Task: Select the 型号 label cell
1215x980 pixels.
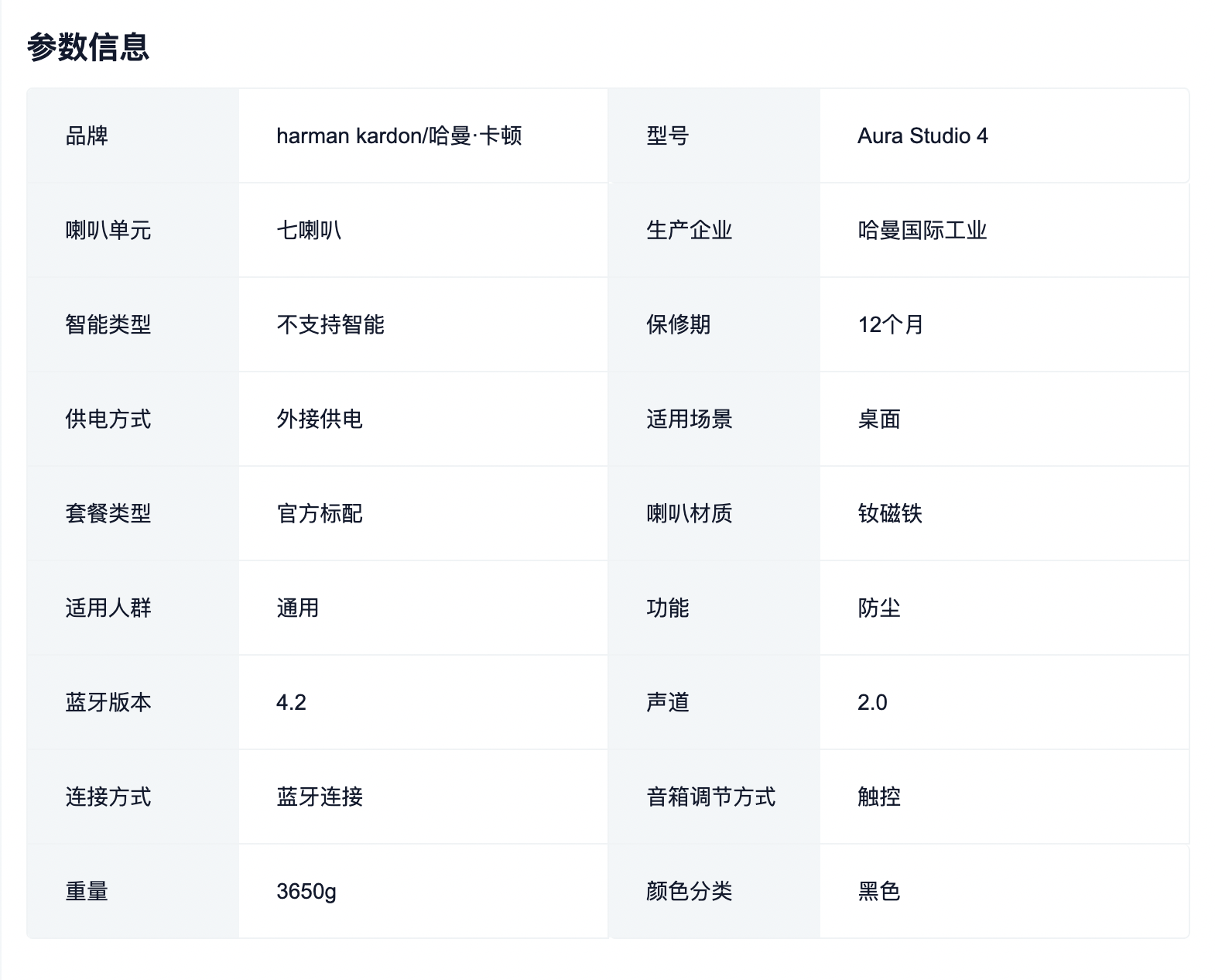Action: 714,136
